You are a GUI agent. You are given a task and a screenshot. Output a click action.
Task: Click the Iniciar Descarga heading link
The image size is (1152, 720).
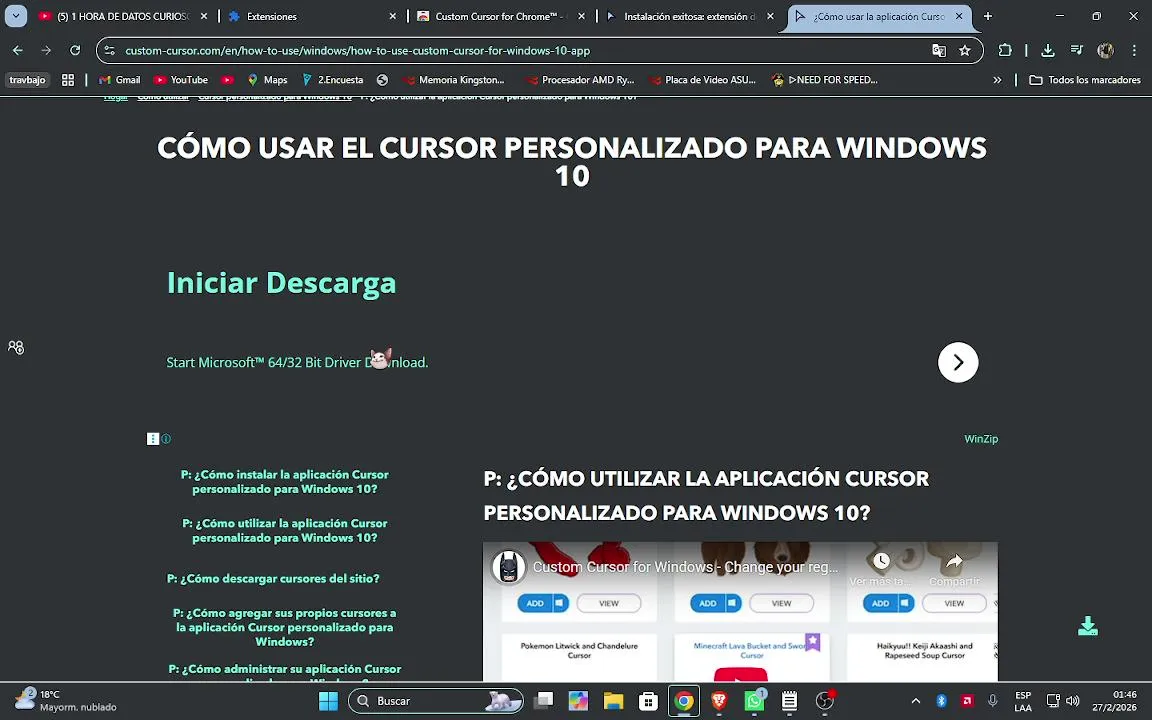281,283
